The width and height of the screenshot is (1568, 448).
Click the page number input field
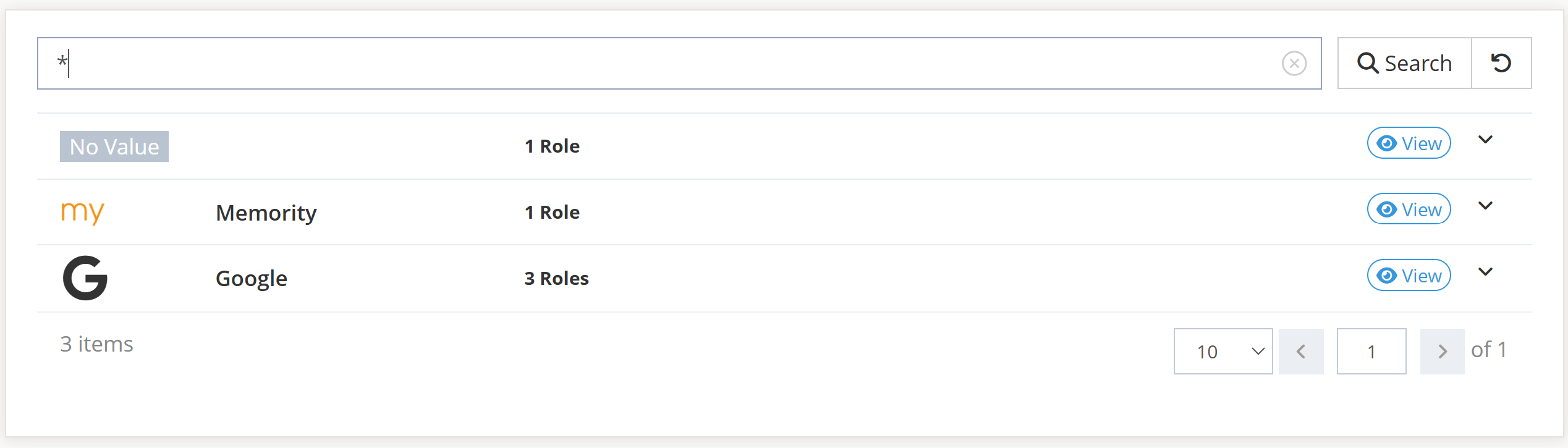pyautogui.click(x=1371, y=352)
